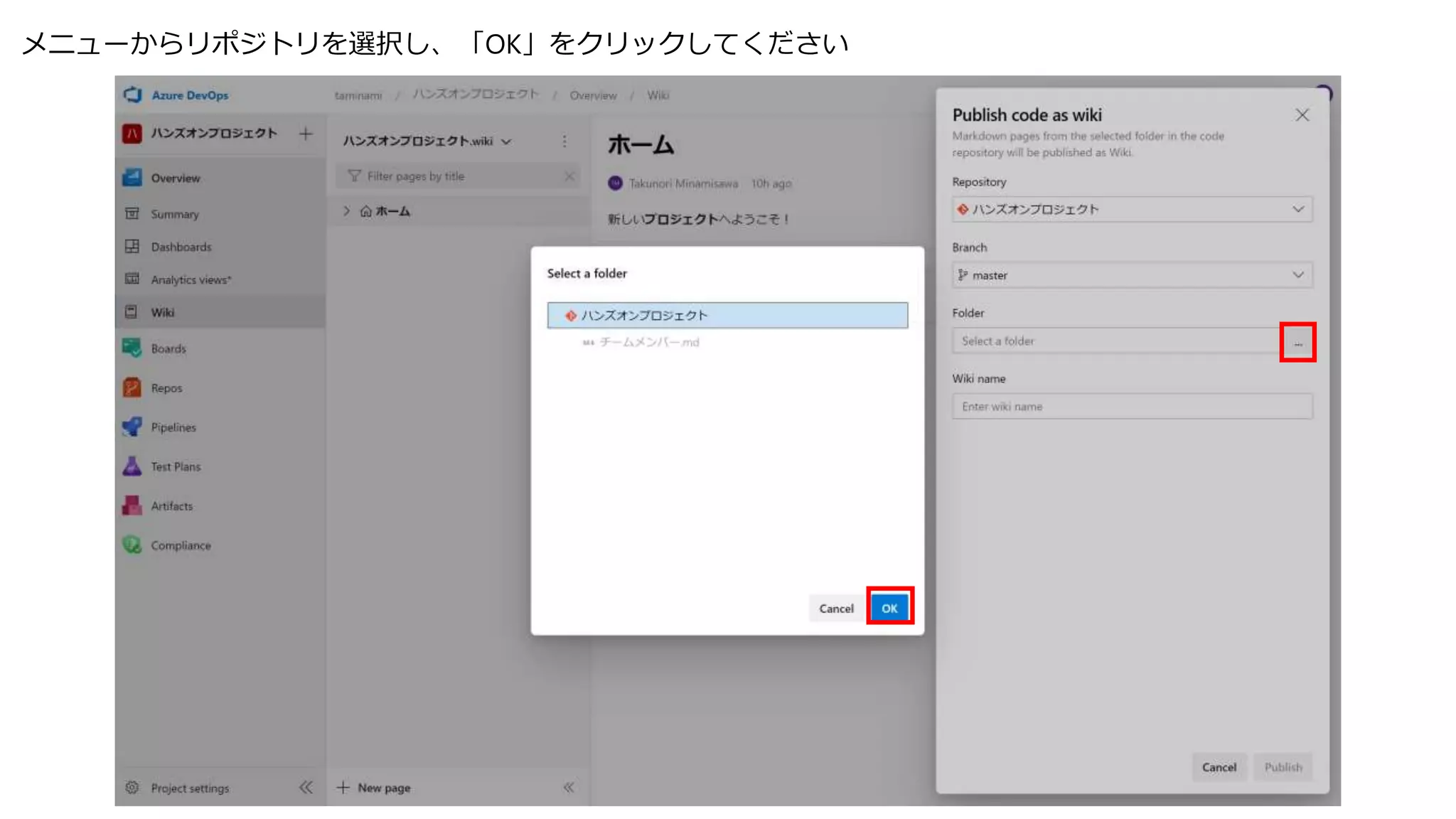Open the ハンズオンプロジェクト.wiki dropdown

tap(427, 141)
